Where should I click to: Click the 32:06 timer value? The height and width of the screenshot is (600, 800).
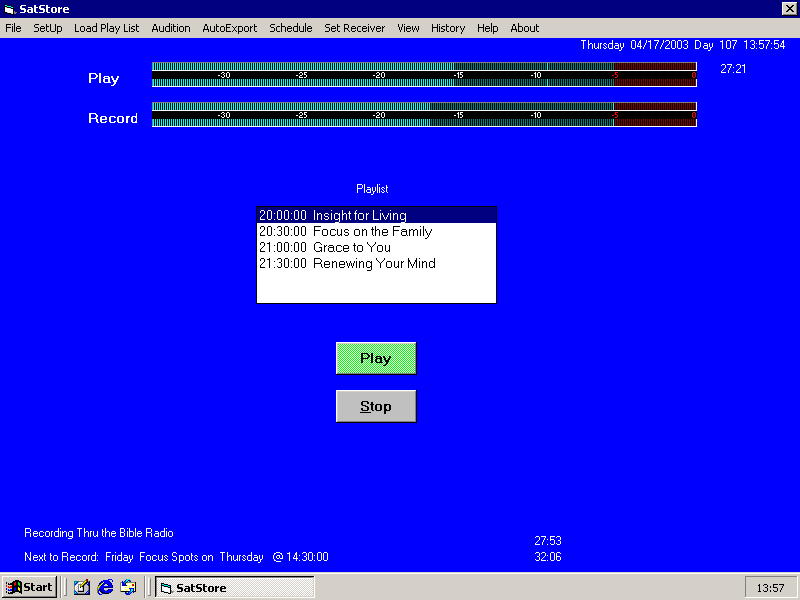[x=548, y=557]
